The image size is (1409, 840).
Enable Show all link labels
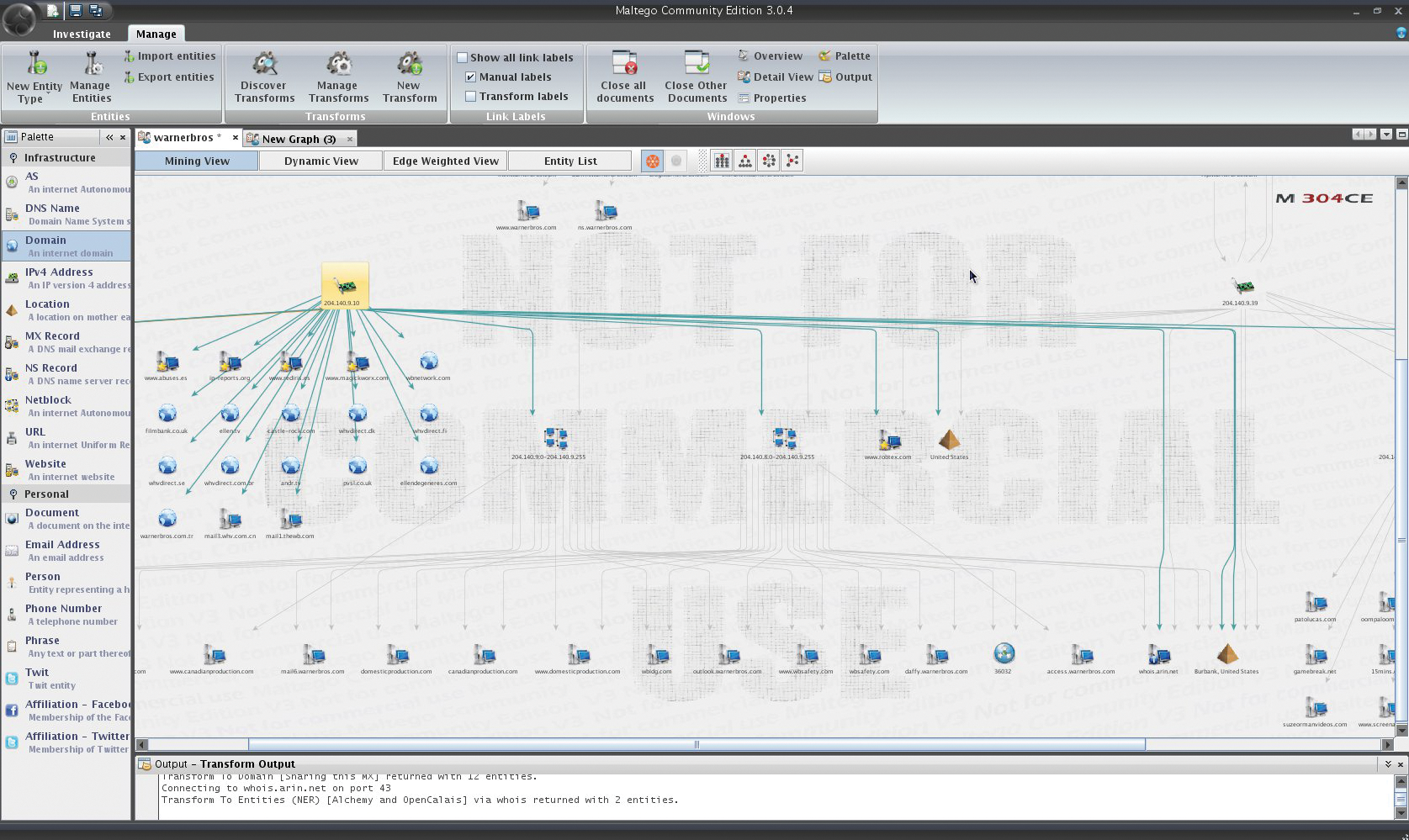[x=463, y=57]
